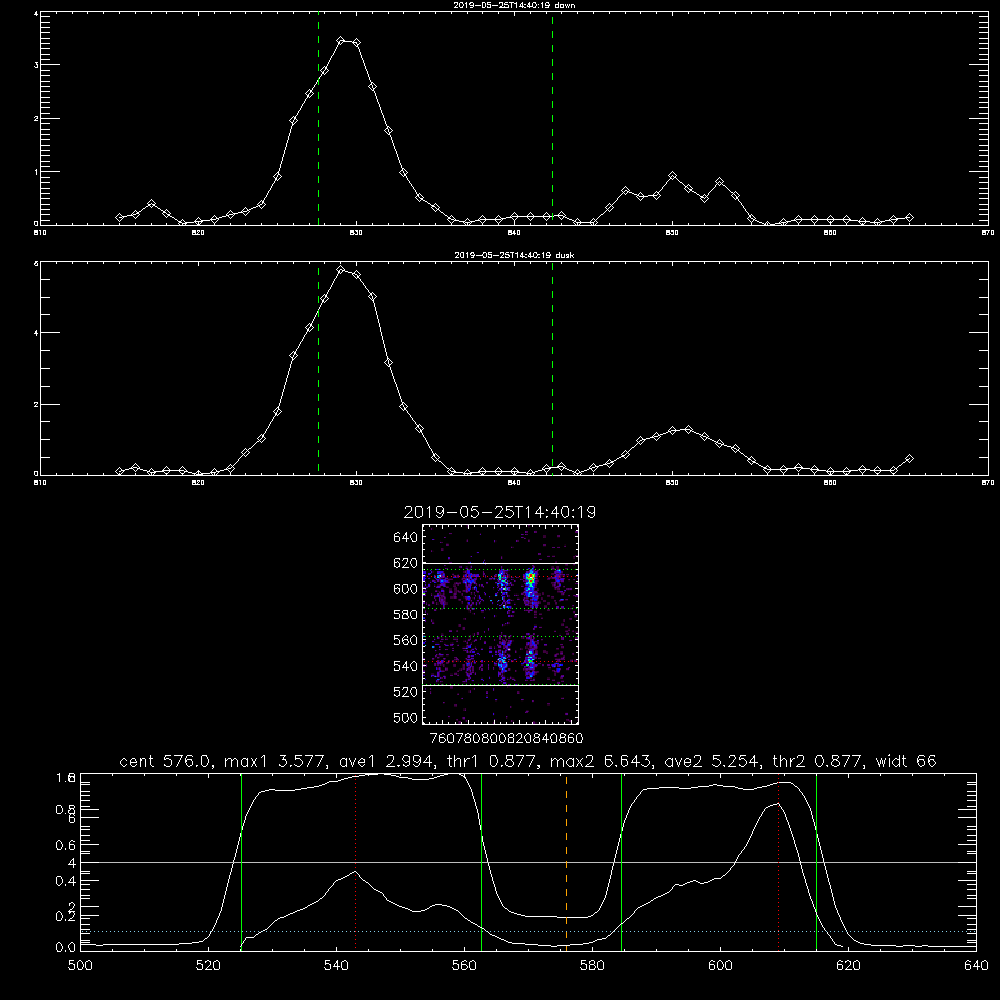Screen dimensions: 1000x1000
Task: Click the bottom plot axis label '600'
Action: click(x=721, y=966)
